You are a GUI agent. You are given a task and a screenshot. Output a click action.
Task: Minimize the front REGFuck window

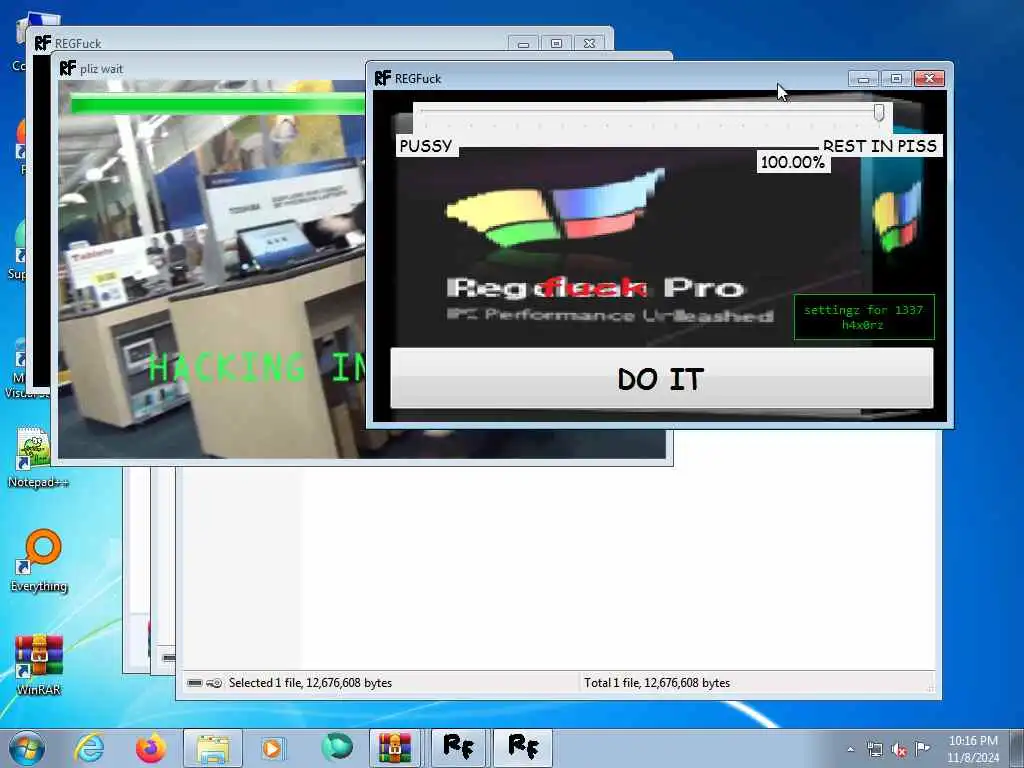(x=863, y=79)
